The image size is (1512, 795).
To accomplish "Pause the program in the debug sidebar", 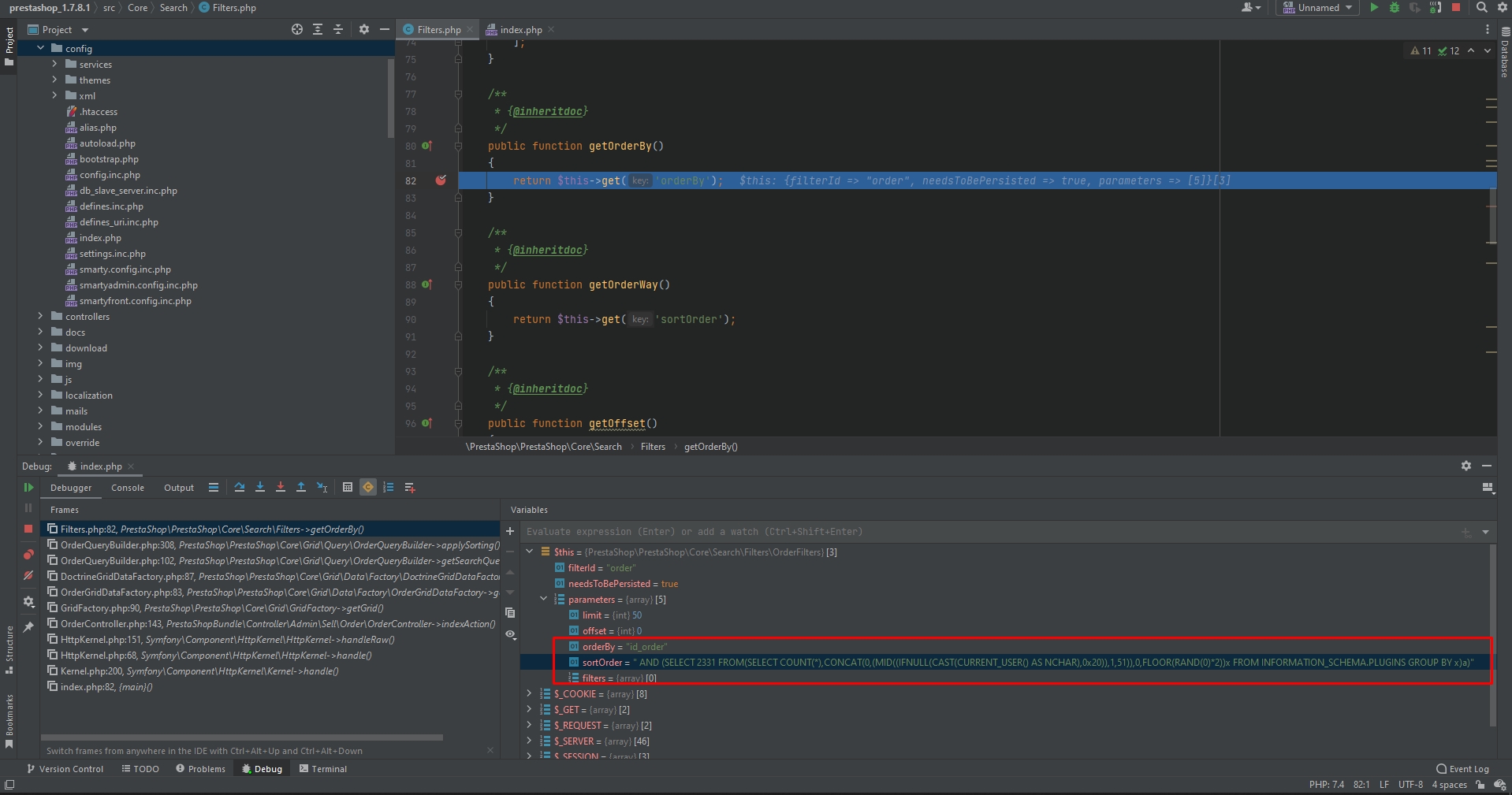I will [28, 508].
